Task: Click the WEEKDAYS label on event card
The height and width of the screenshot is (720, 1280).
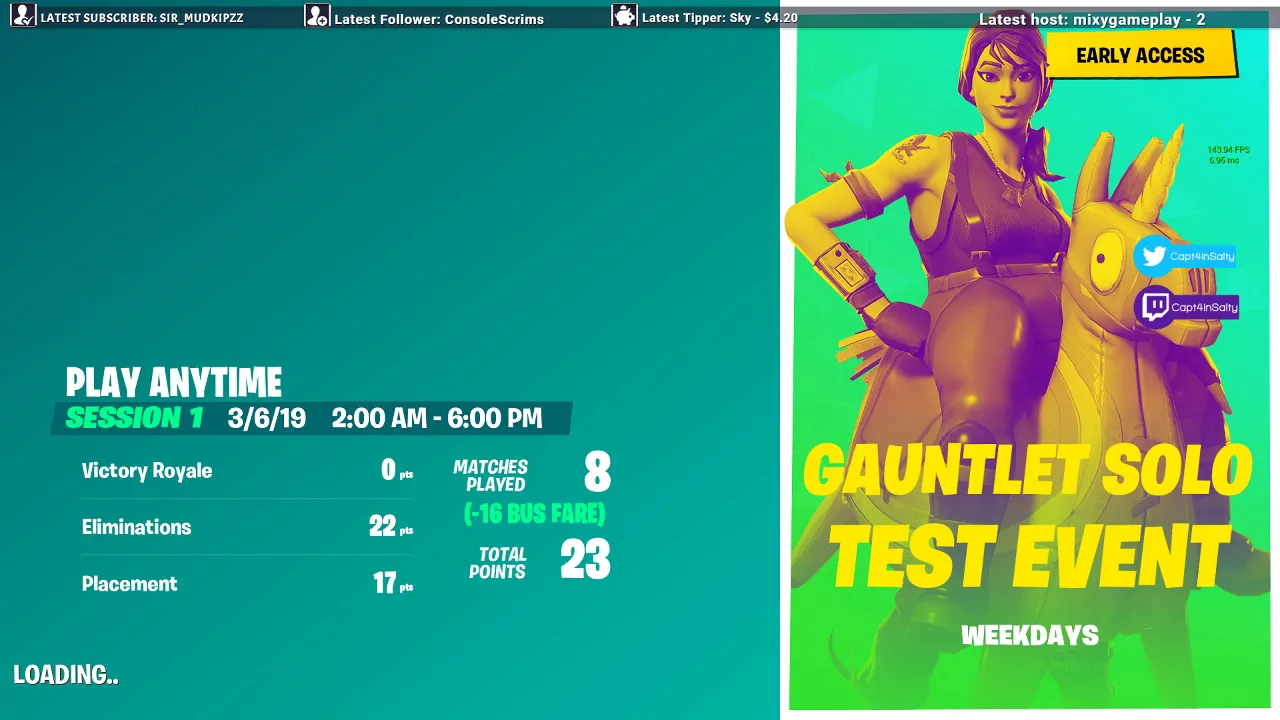Action: (1030, 635)
